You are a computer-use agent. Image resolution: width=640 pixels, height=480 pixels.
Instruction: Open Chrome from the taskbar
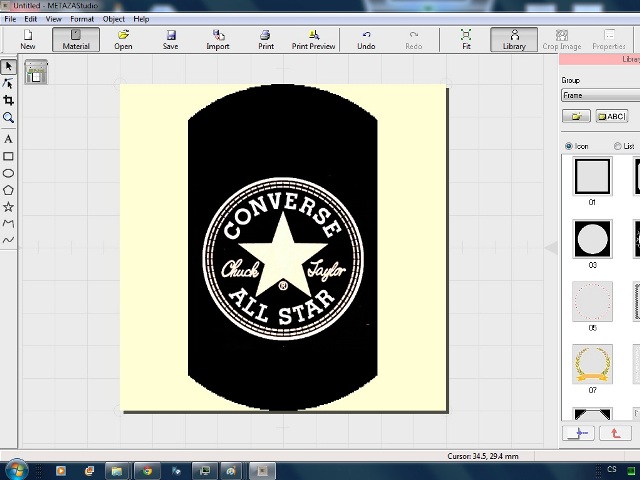tap(147, 471)
